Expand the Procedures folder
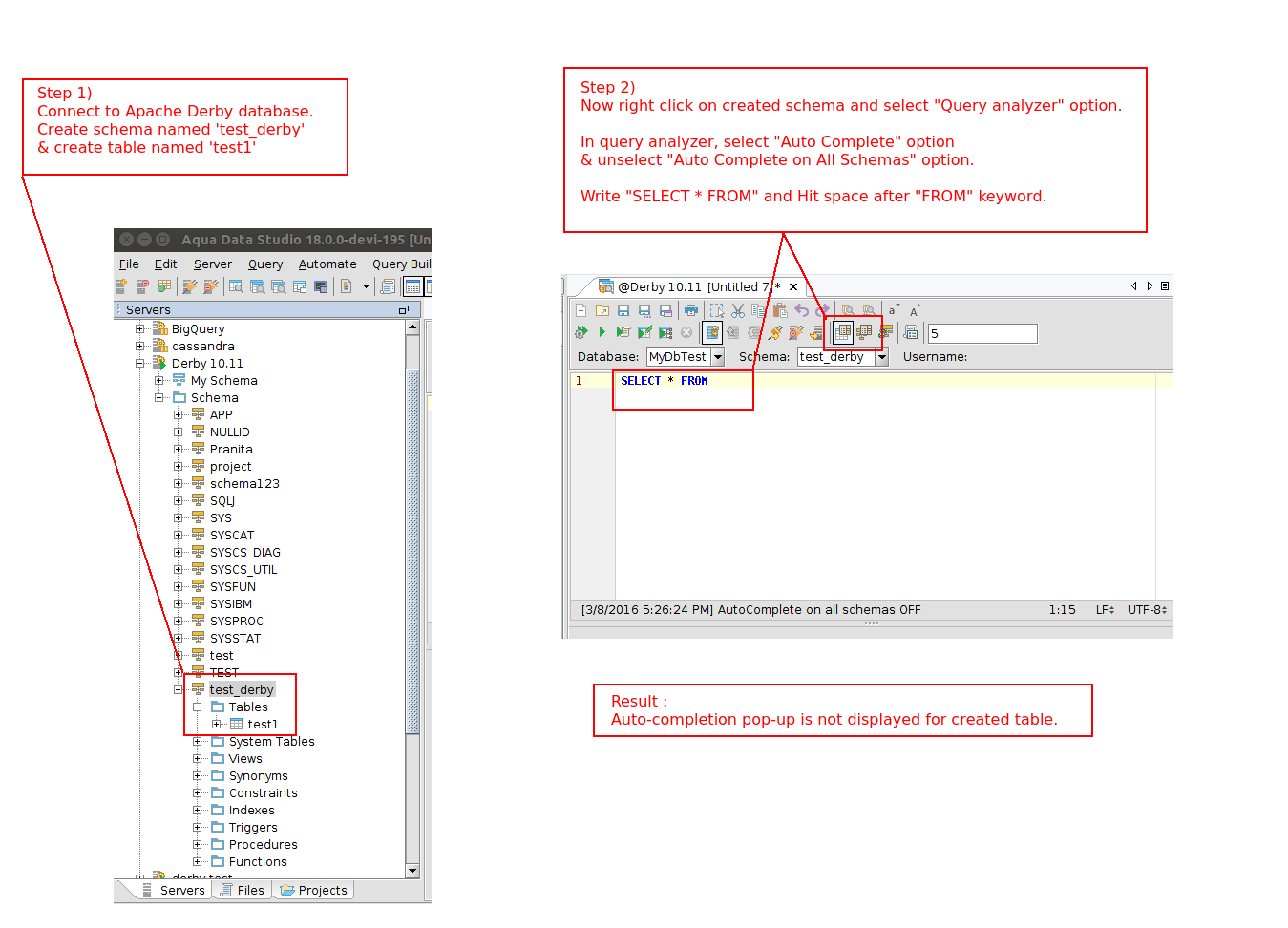1288x928 pixels. [198, 844]
